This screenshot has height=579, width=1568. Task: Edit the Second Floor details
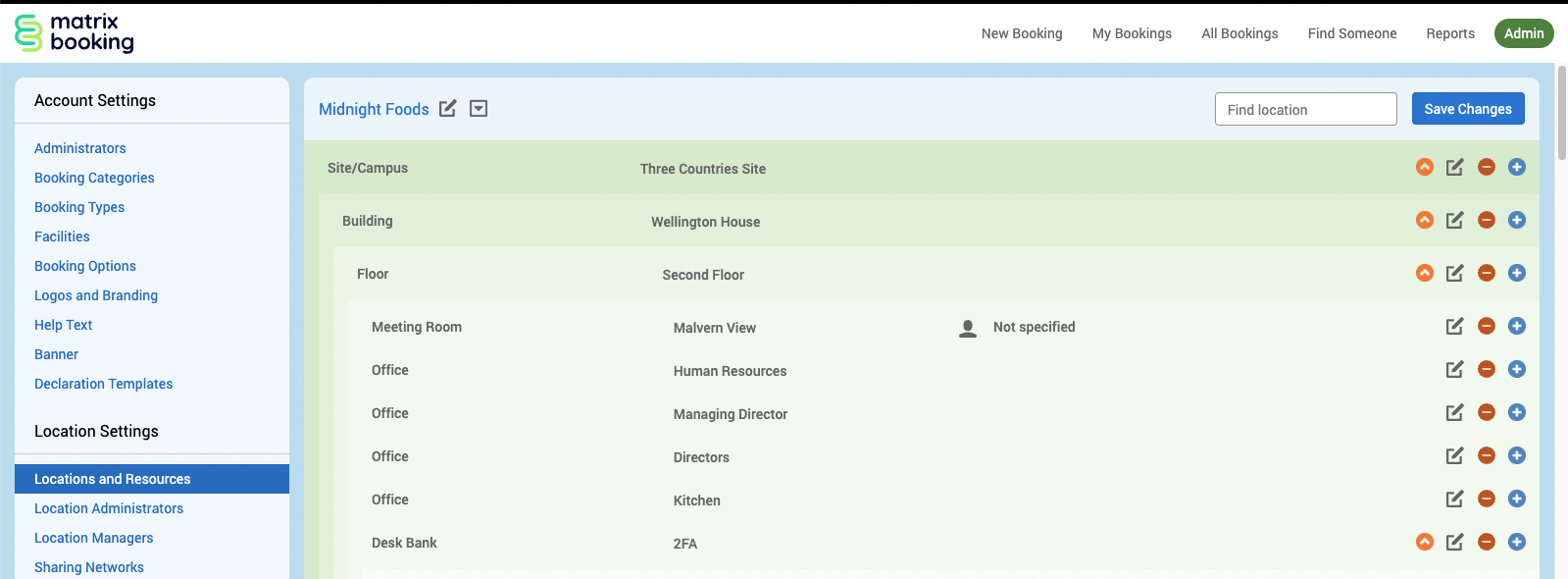pyautogui.click(x=1454, y=273)
